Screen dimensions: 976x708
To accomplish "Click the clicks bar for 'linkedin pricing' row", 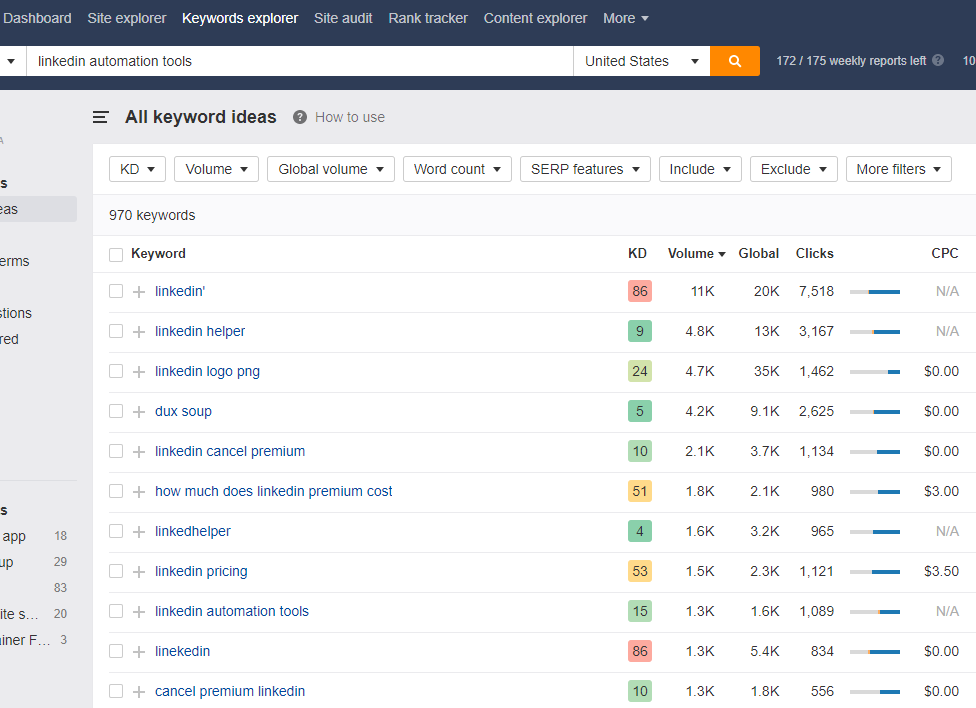I will pyautogui.click(x=875, y=572).
